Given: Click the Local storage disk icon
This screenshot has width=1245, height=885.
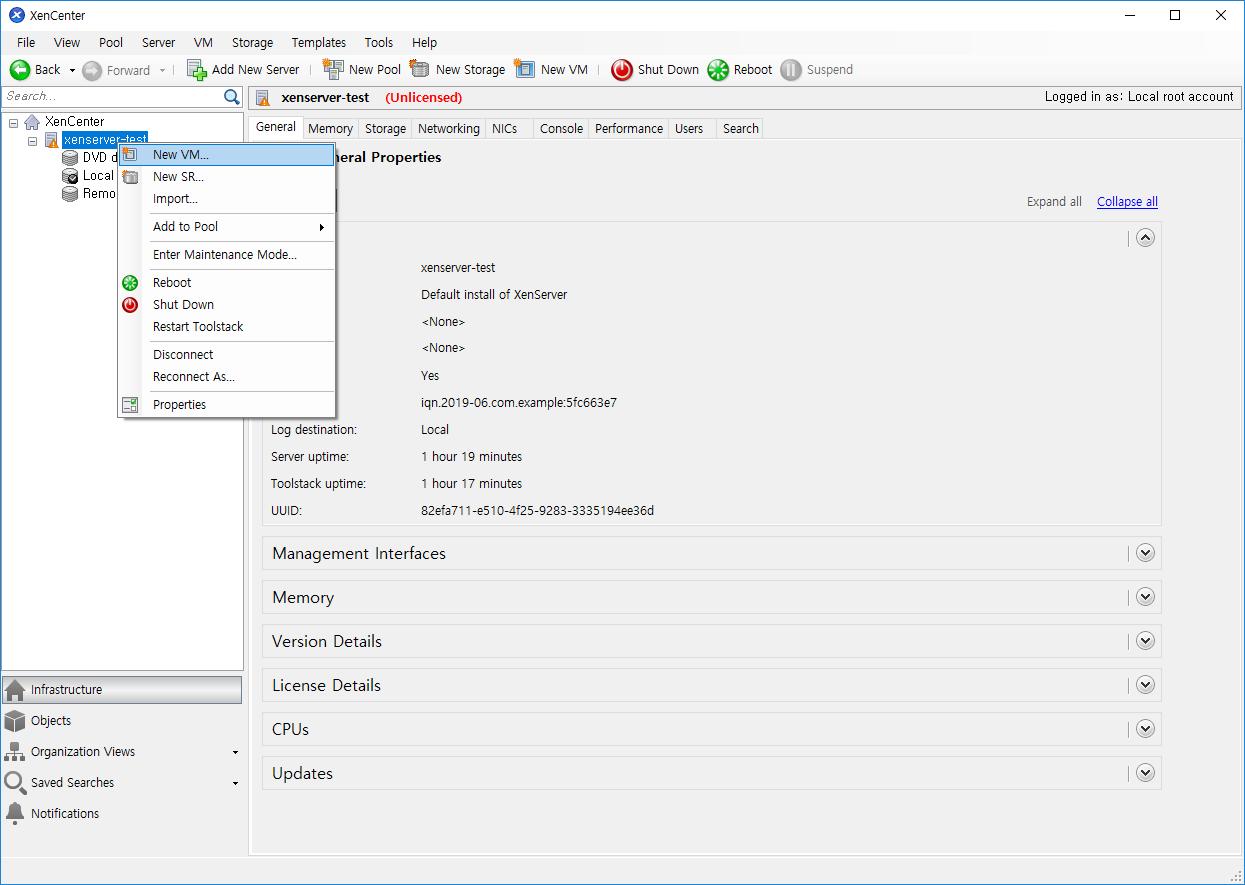Looking at the screenshot, I should (70, 176).
